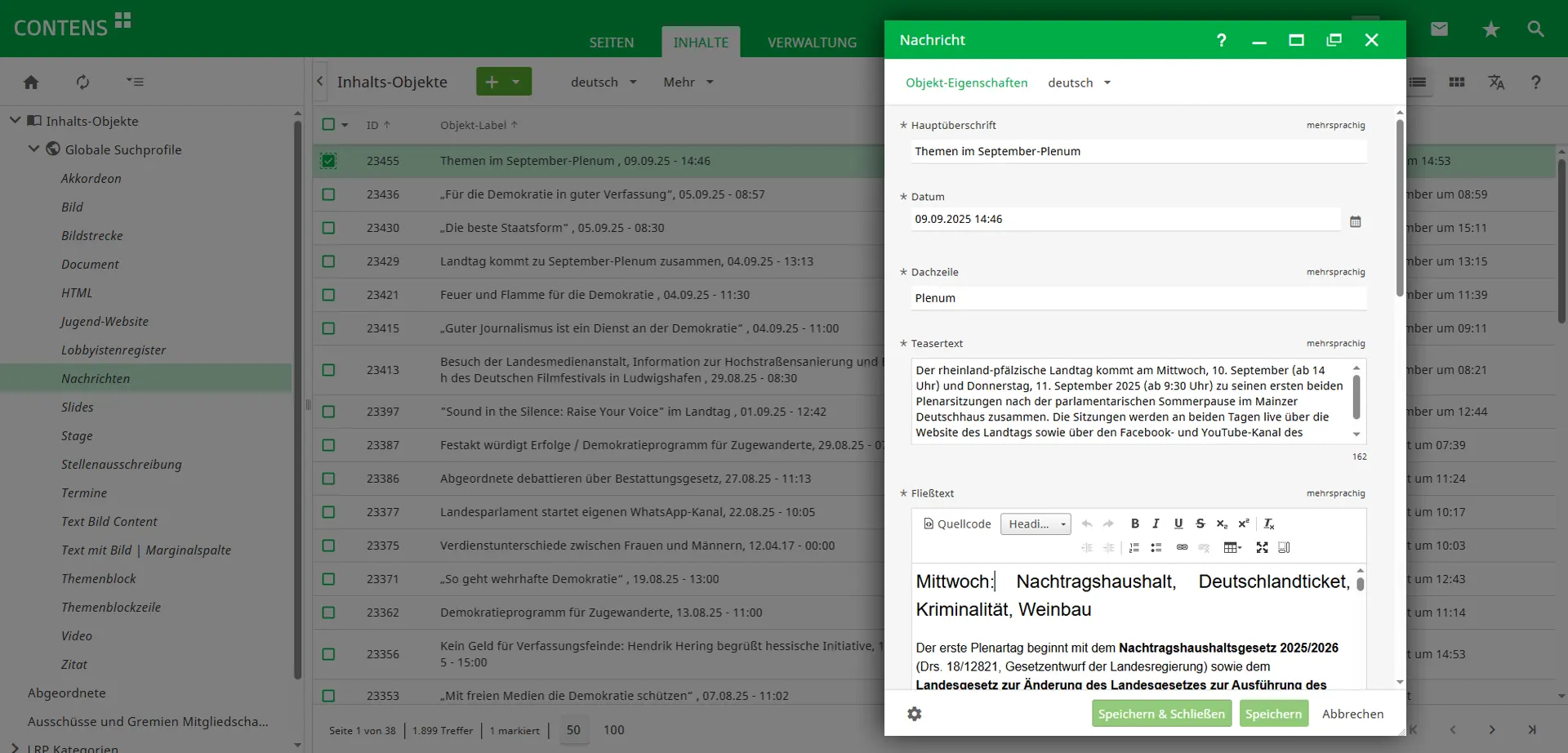This screenshot has height=753, width=1568.
Task: Check the box for entry 23430
Action: [x=328, y=228]
